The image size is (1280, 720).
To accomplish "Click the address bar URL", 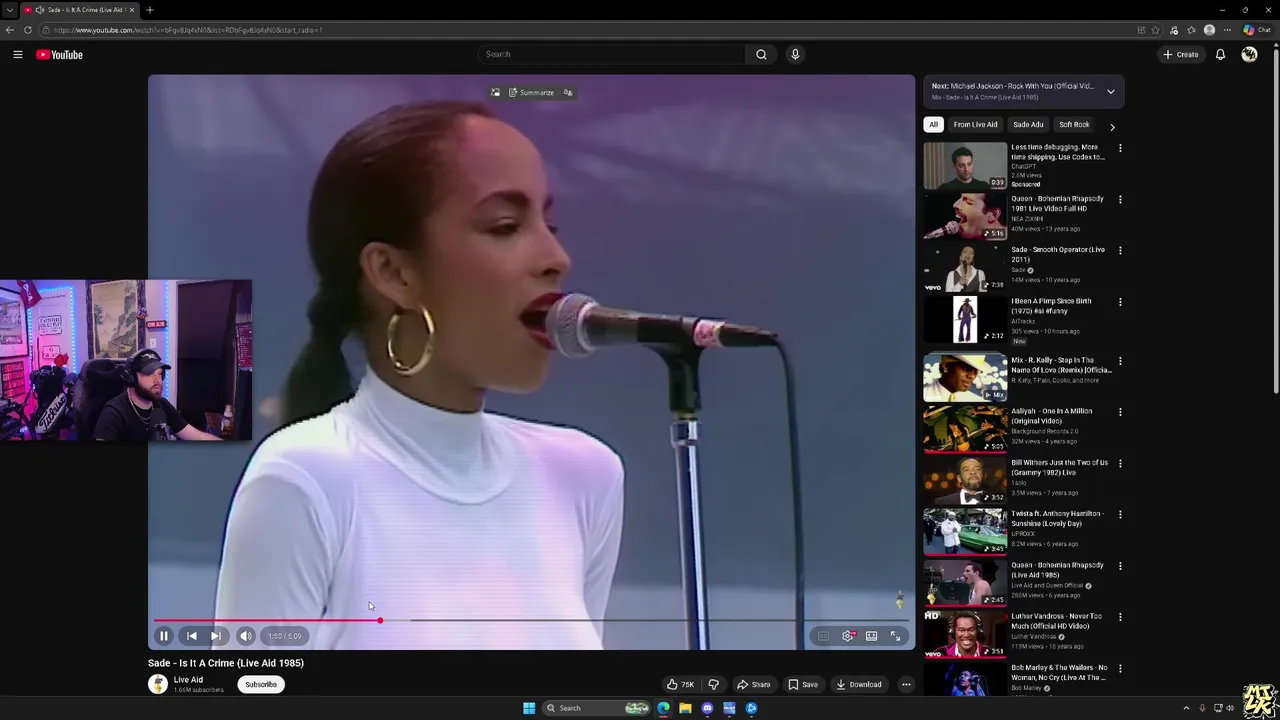I will pos(188,30).
